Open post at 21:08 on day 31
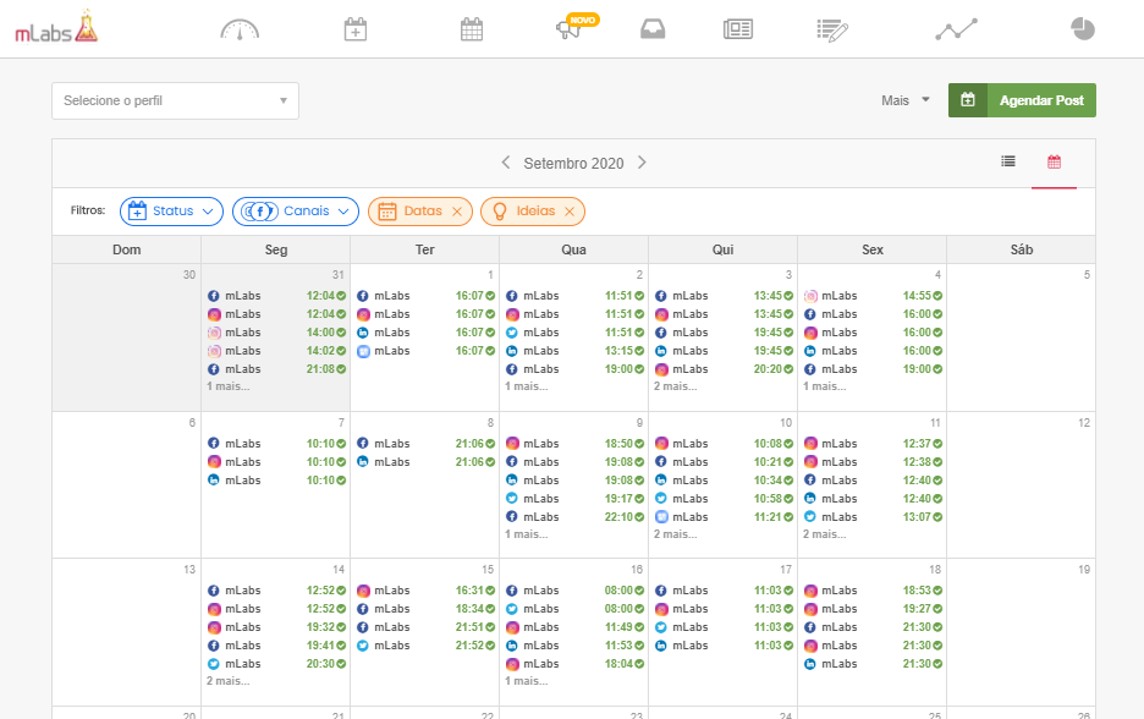The height and width of the screenshot is (719, 1144). point(276,369)
